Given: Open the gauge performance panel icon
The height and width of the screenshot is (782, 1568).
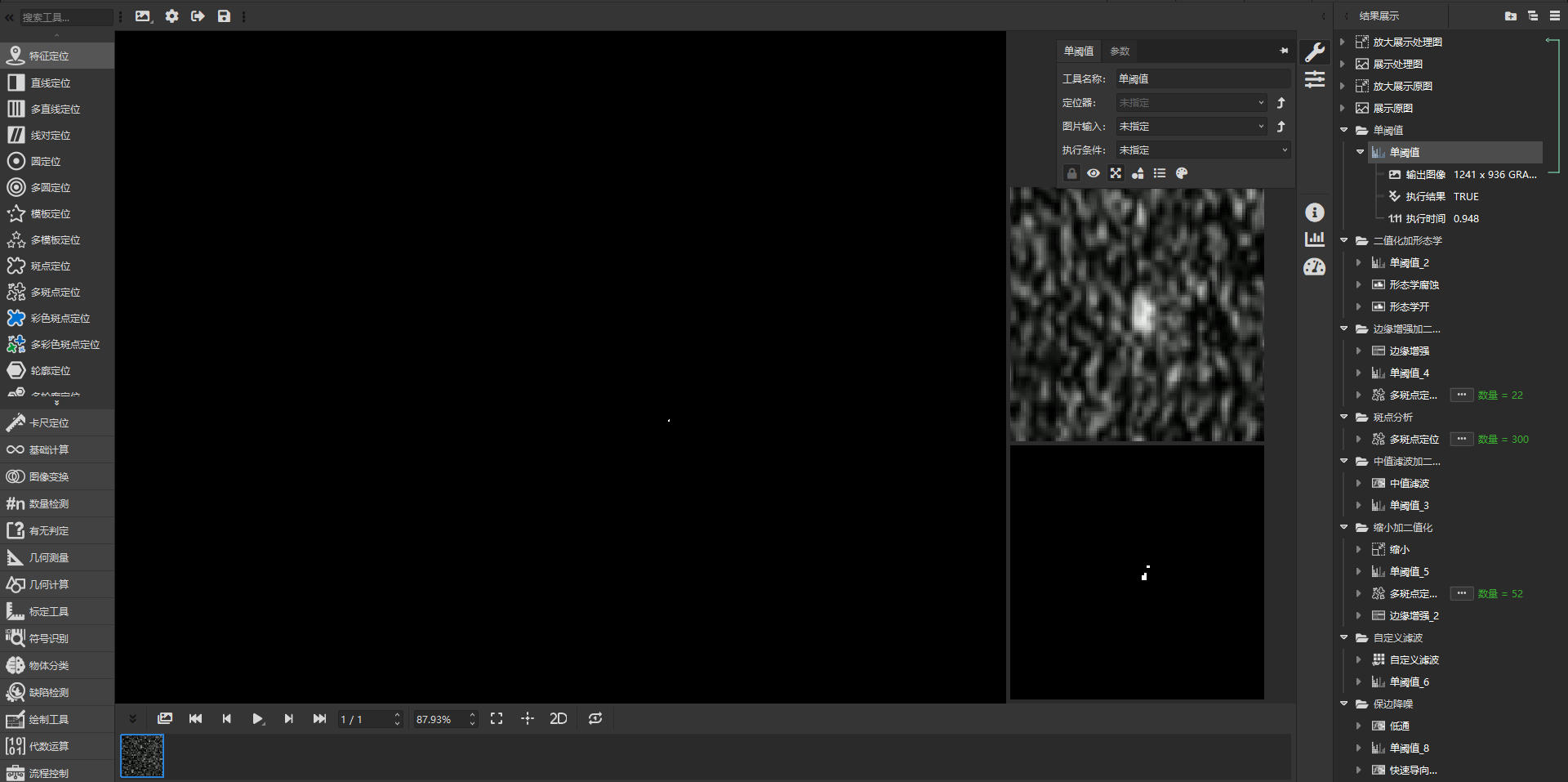Looking at the screenshot, I should (x=1314, y=267).
